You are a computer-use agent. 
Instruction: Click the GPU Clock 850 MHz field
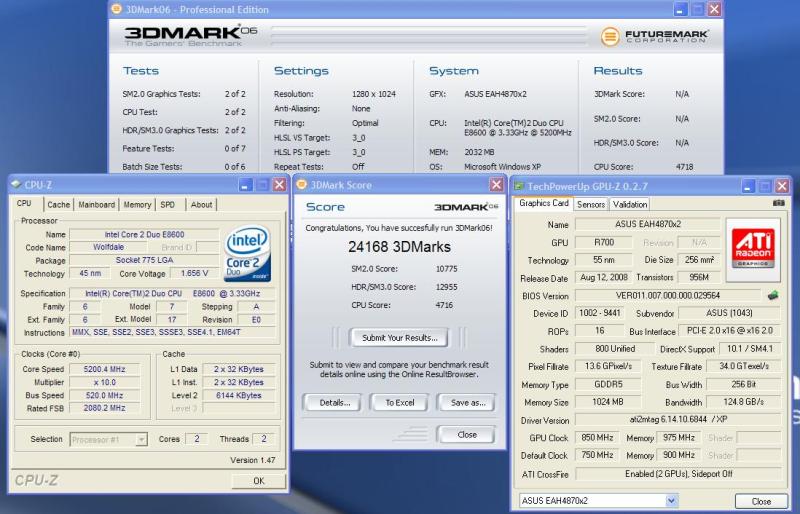[x=597, y=438]
